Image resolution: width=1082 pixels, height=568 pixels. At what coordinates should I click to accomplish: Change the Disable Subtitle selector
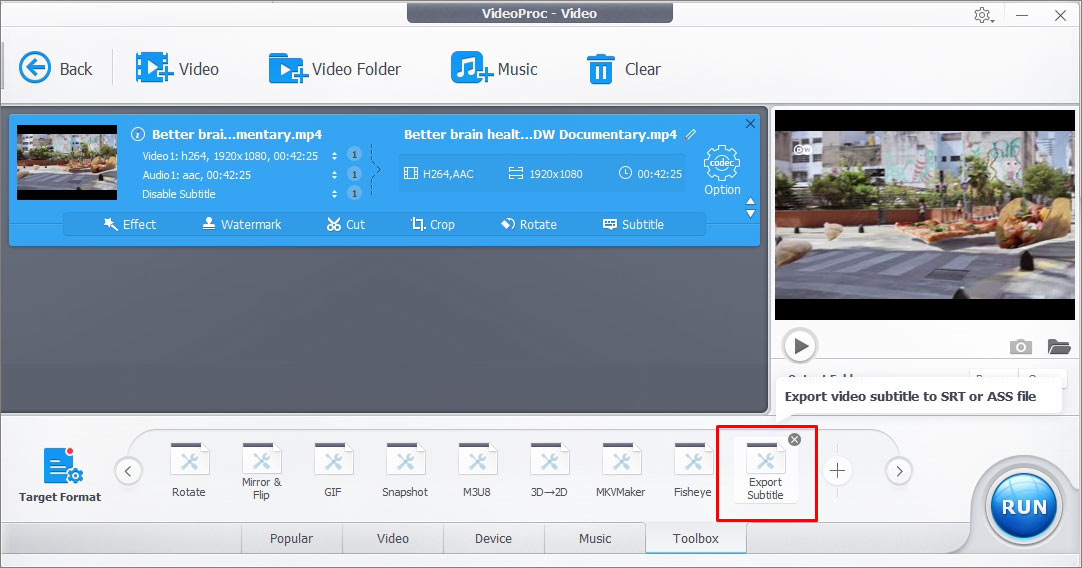[x=334, y=194]
